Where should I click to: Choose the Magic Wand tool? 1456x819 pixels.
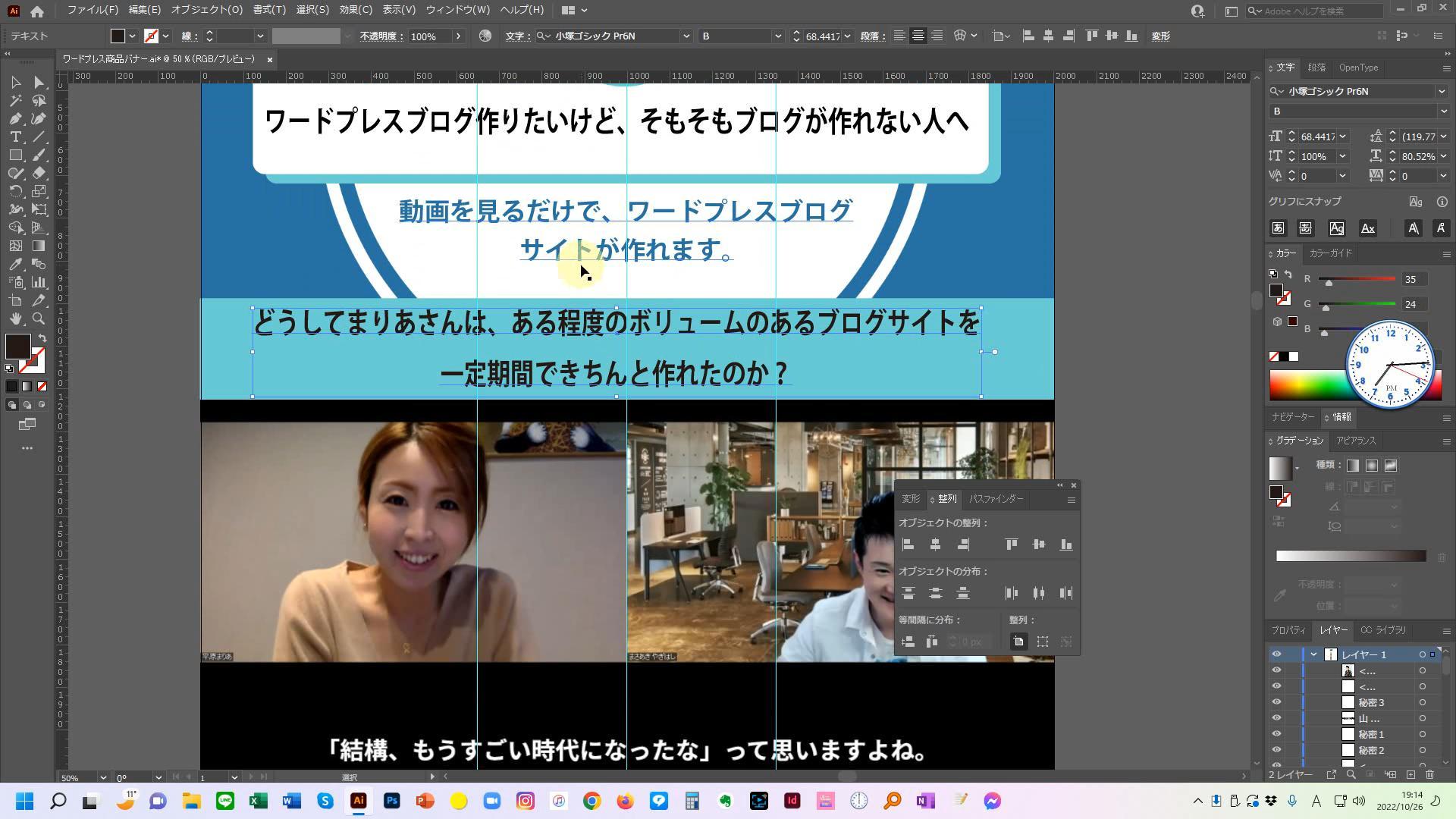[15, 101]
